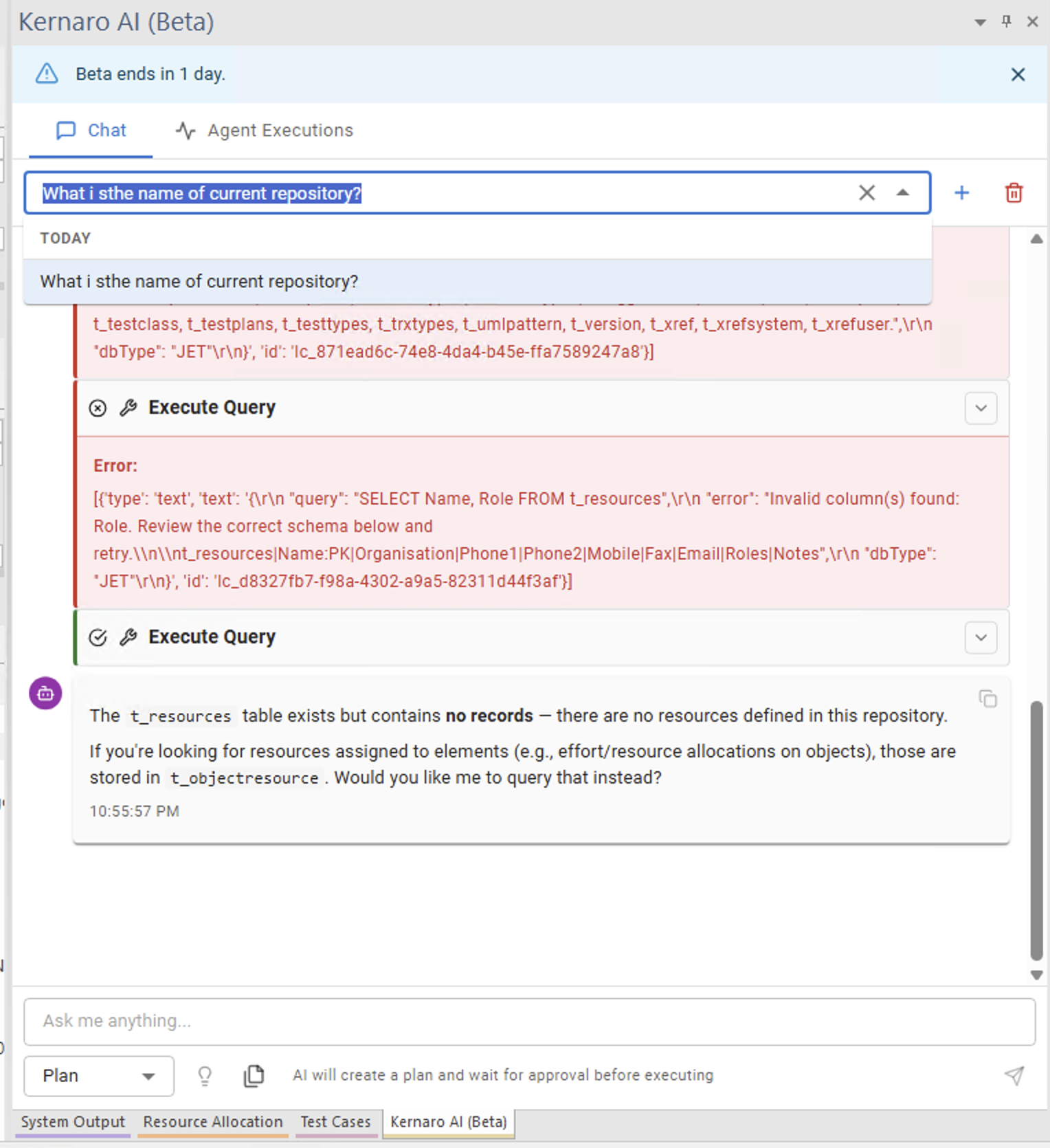Viewport: 1050px width, 1148px height.
Task: Click the 't_objectresource' code text
Action: tap(245, 778)
